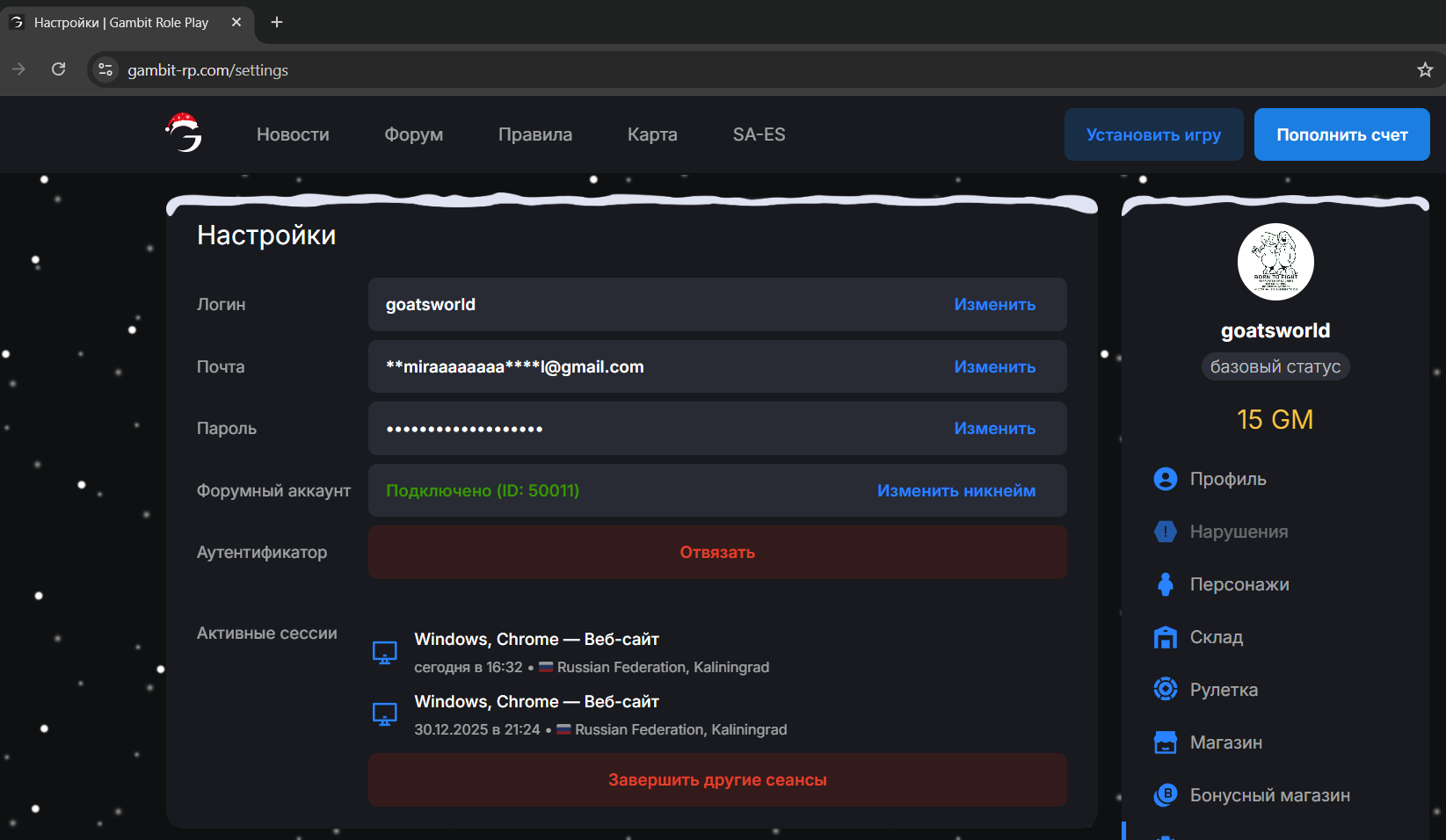Open the Правила page
The height and width of the screenshot is (840, 1446).
pos(534,134)
